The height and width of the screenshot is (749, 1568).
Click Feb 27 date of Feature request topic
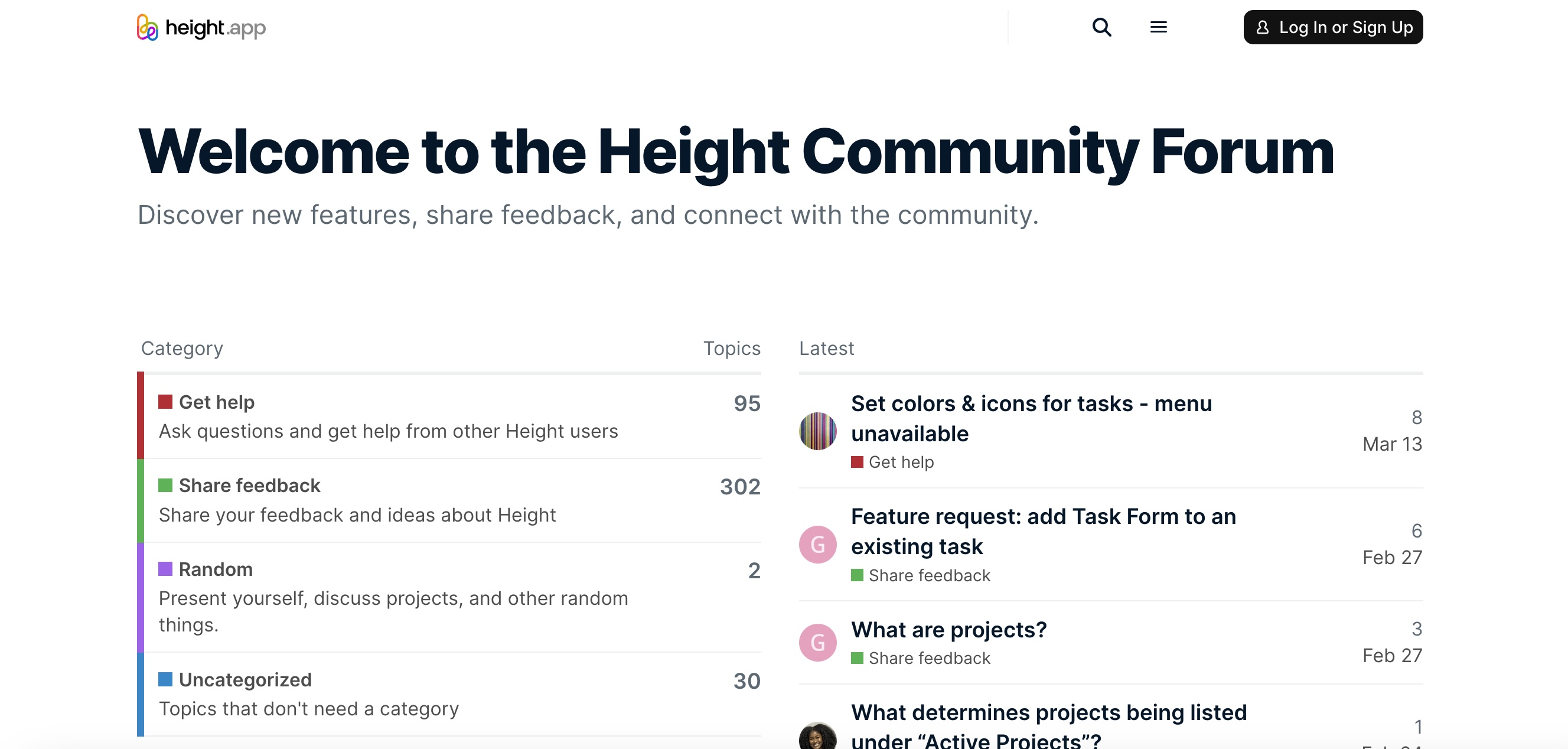click(x=1392, y=557)
